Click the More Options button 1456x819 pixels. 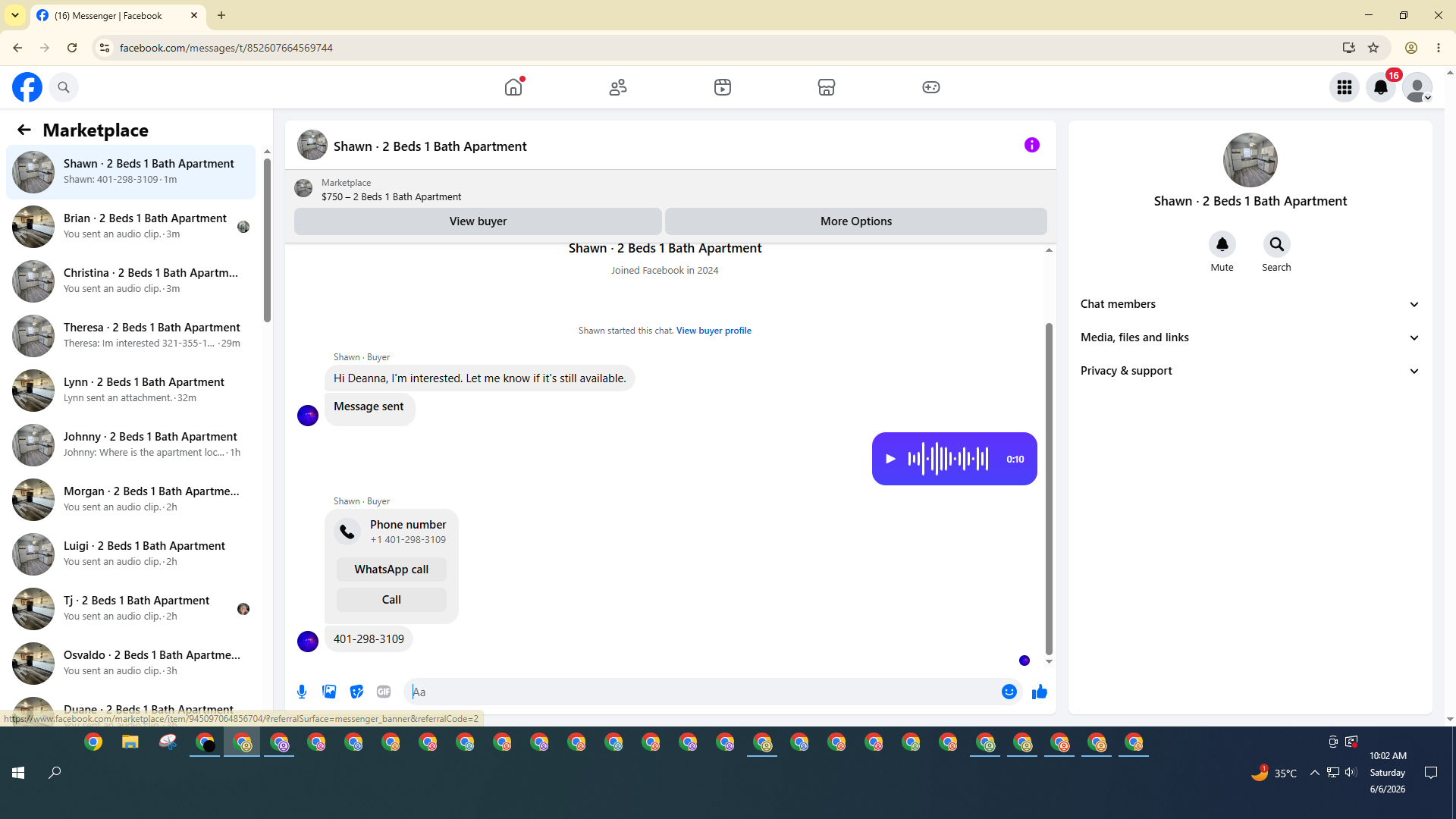(x=856, y=221)
